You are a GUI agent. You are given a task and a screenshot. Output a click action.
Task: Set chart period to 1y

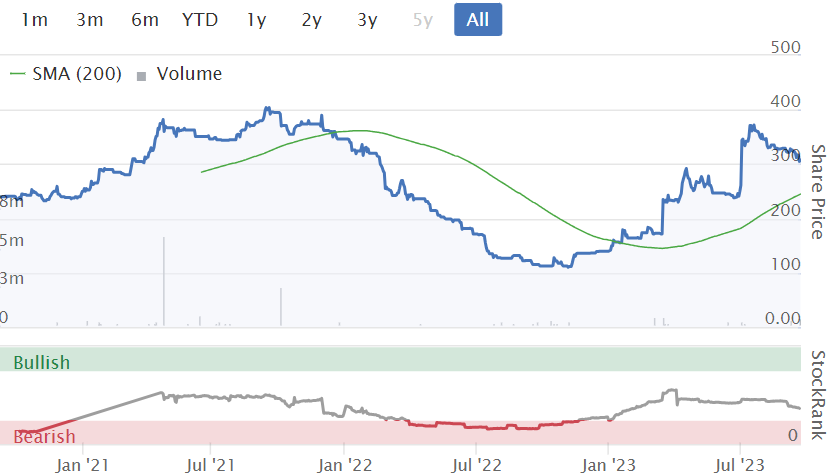(x=256, y=19)
